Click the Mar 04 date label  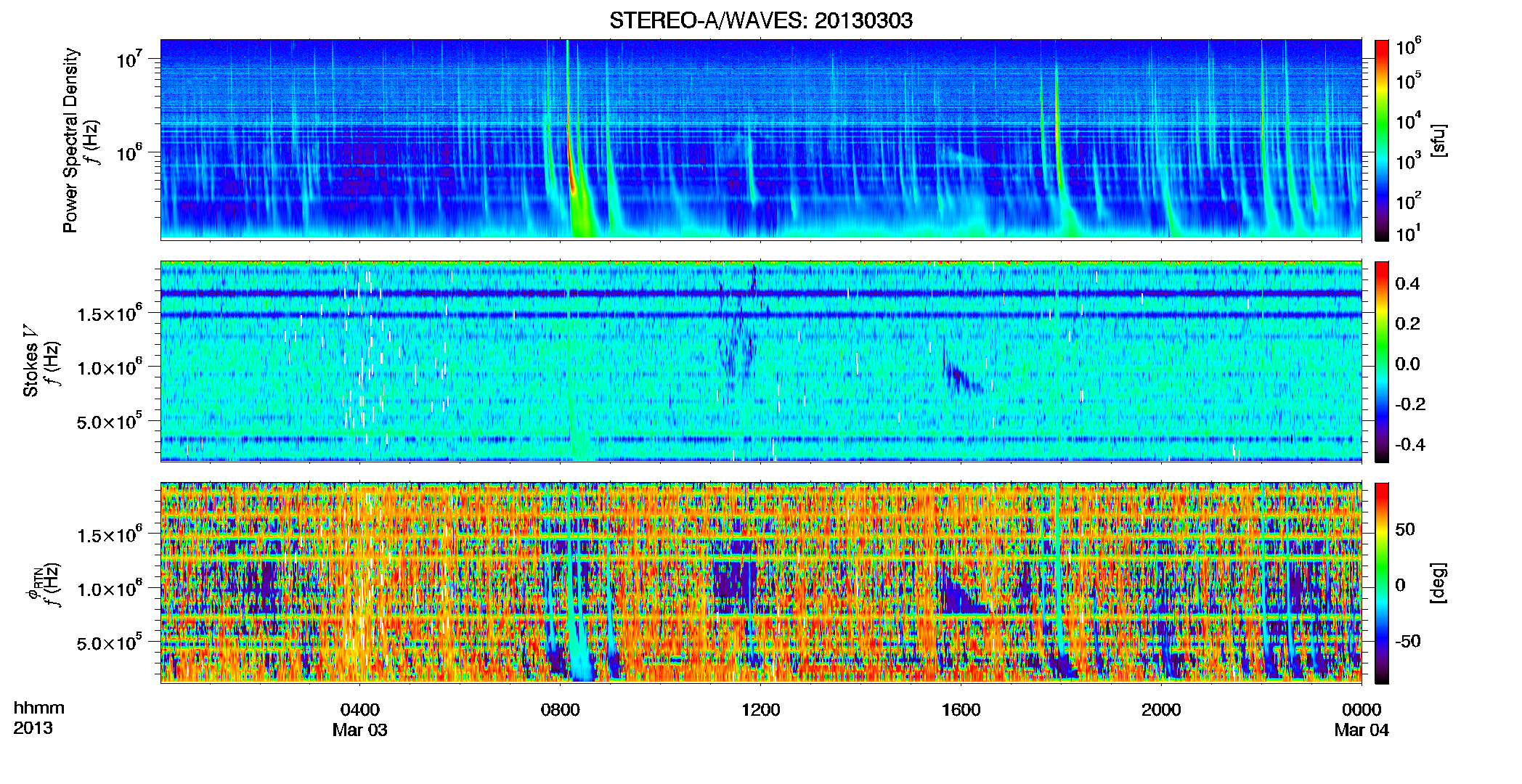(x=1362, y=730)
